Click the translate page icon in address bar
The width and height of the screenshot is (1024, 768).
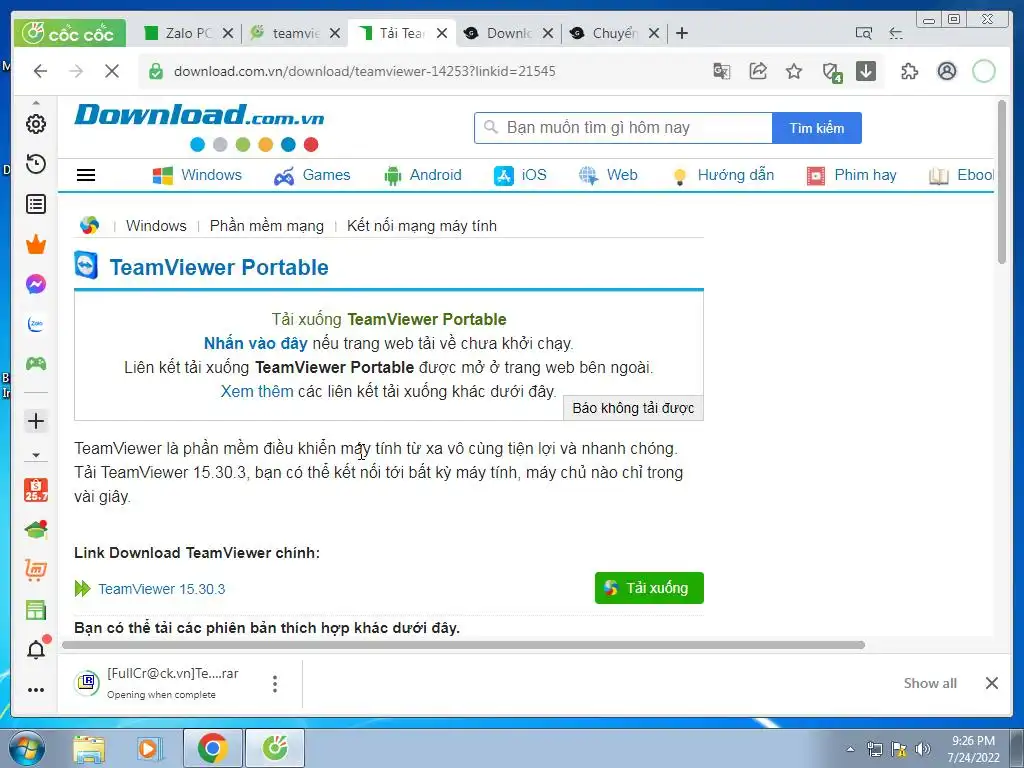tap(722, 71)
